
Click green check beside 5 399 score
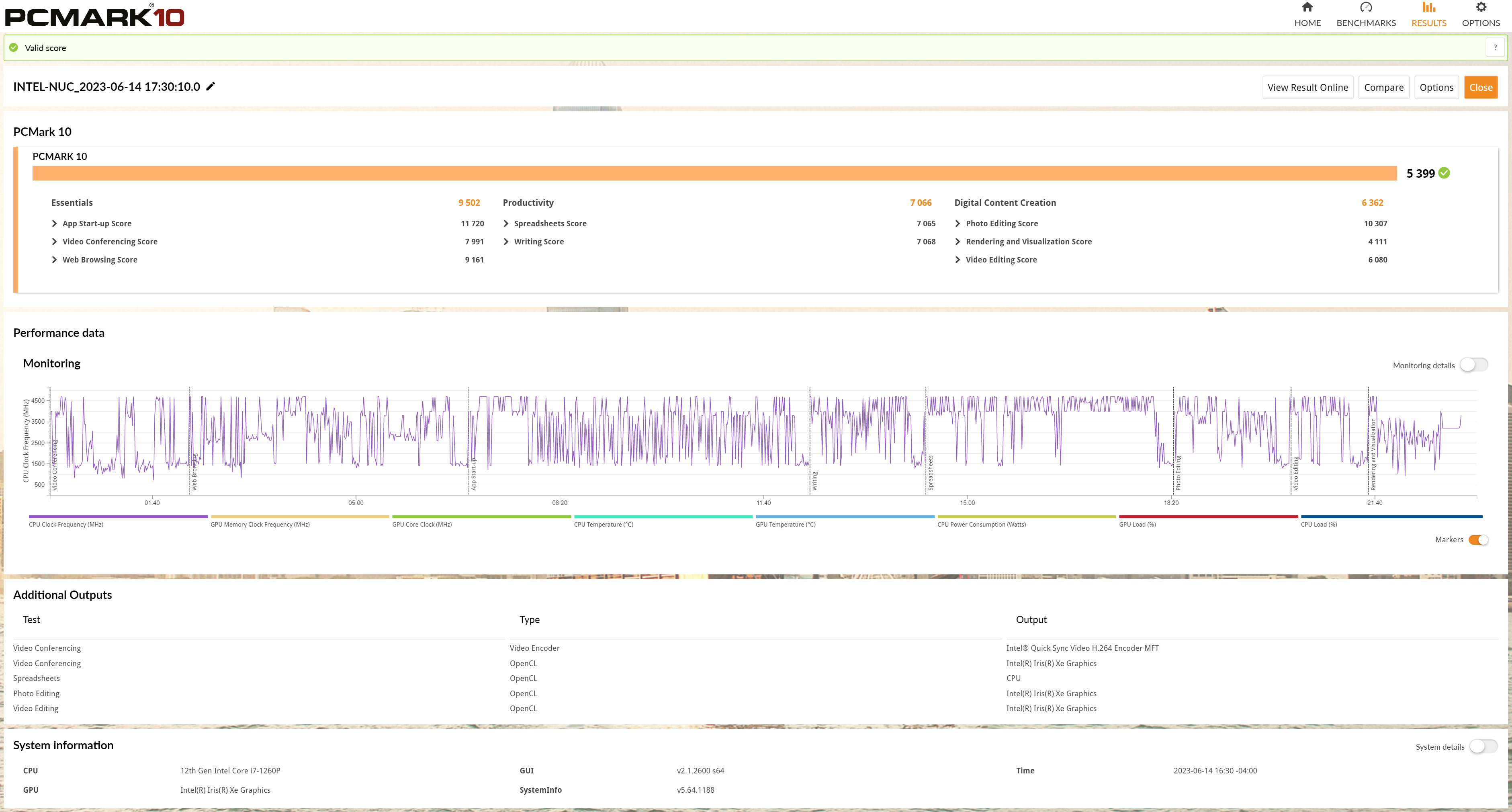click(x=1444, y=173)
